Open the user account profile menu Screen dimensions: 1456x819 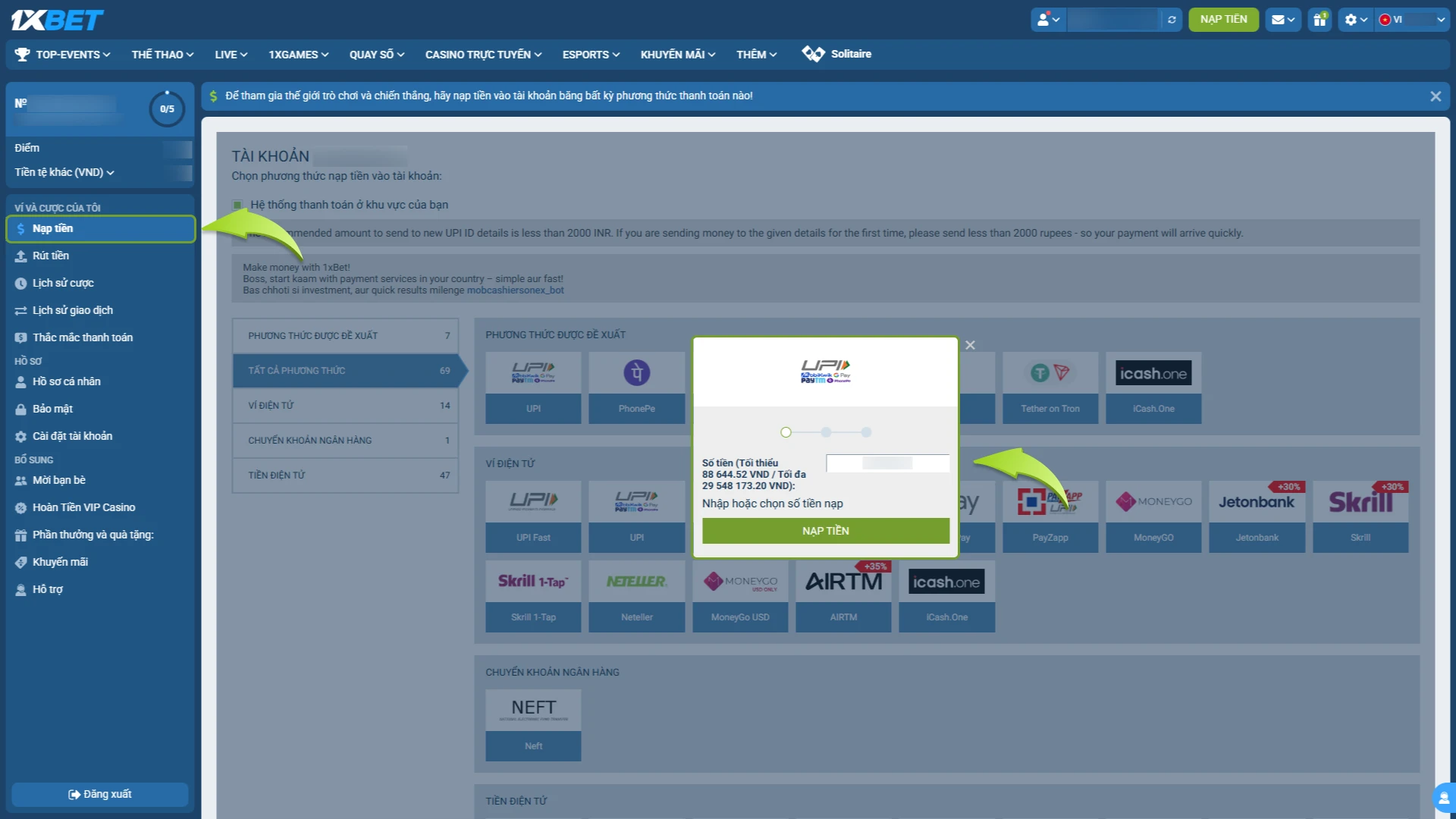point(1048,20)
